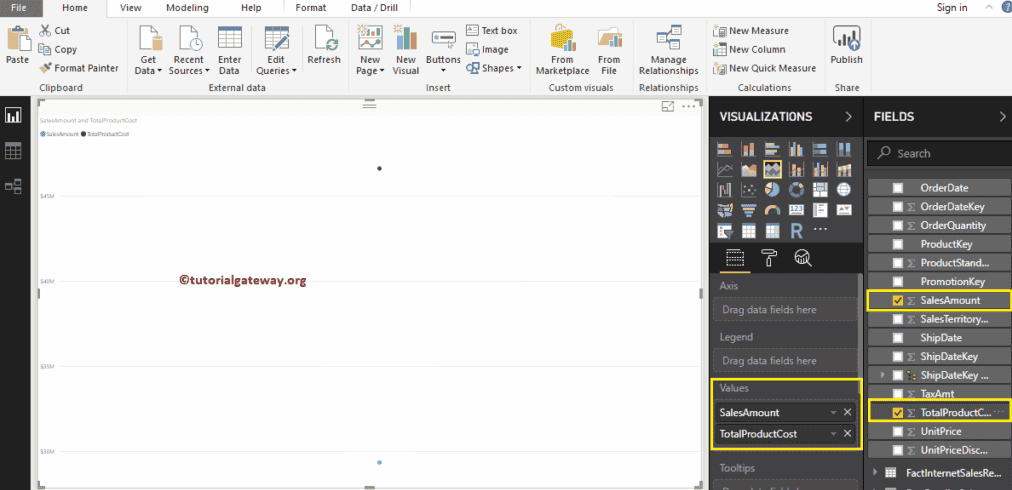1012x490 pixels.
Task: Switch to the View ribbon tab
Action: click(x=131, y=8)
